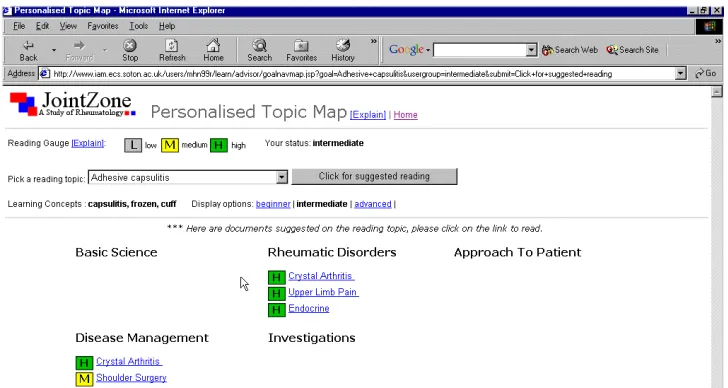This screenshot has width=728, height=388.
Task: Click the Google logo in toolbar
Action: [x=406, y=49]
